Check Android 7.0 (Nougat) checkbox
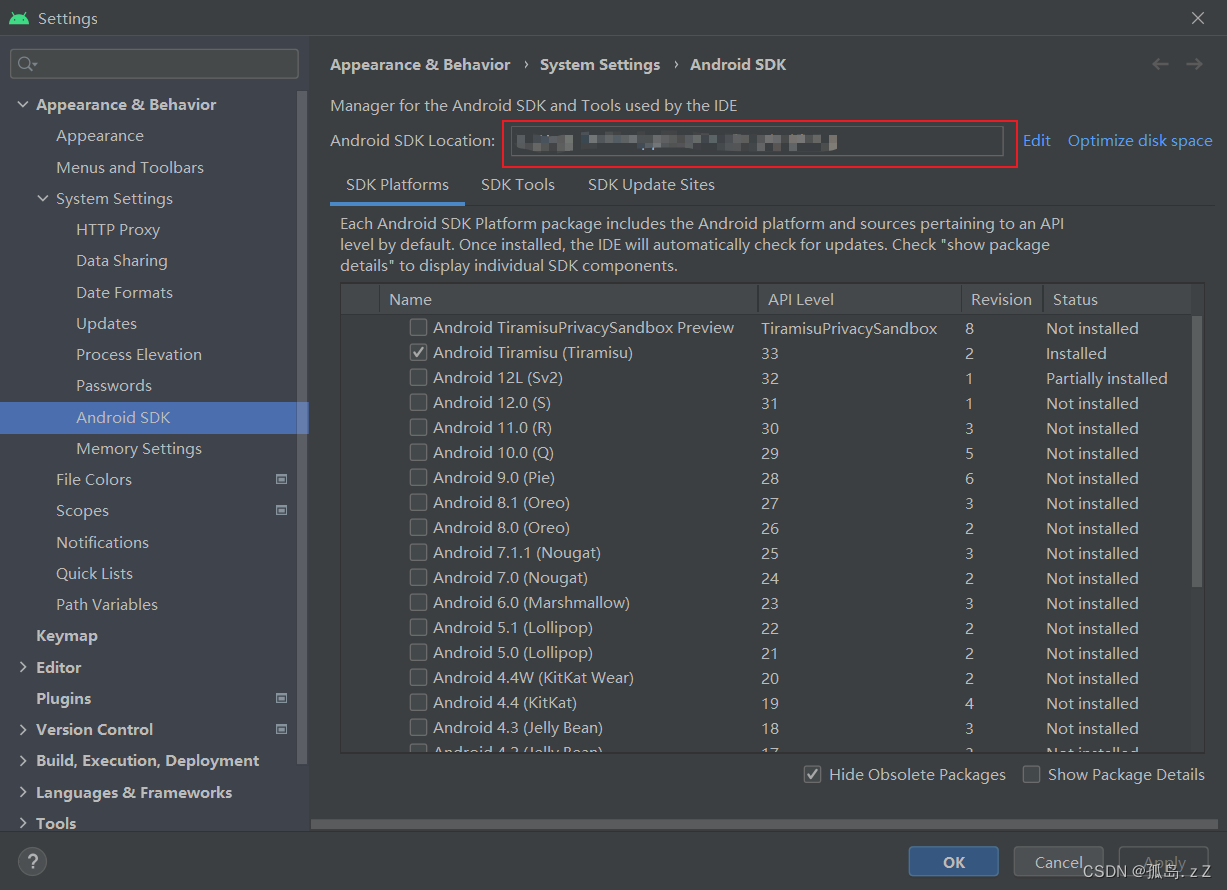This screenshot has width=1227, height=890. (418, 578)
